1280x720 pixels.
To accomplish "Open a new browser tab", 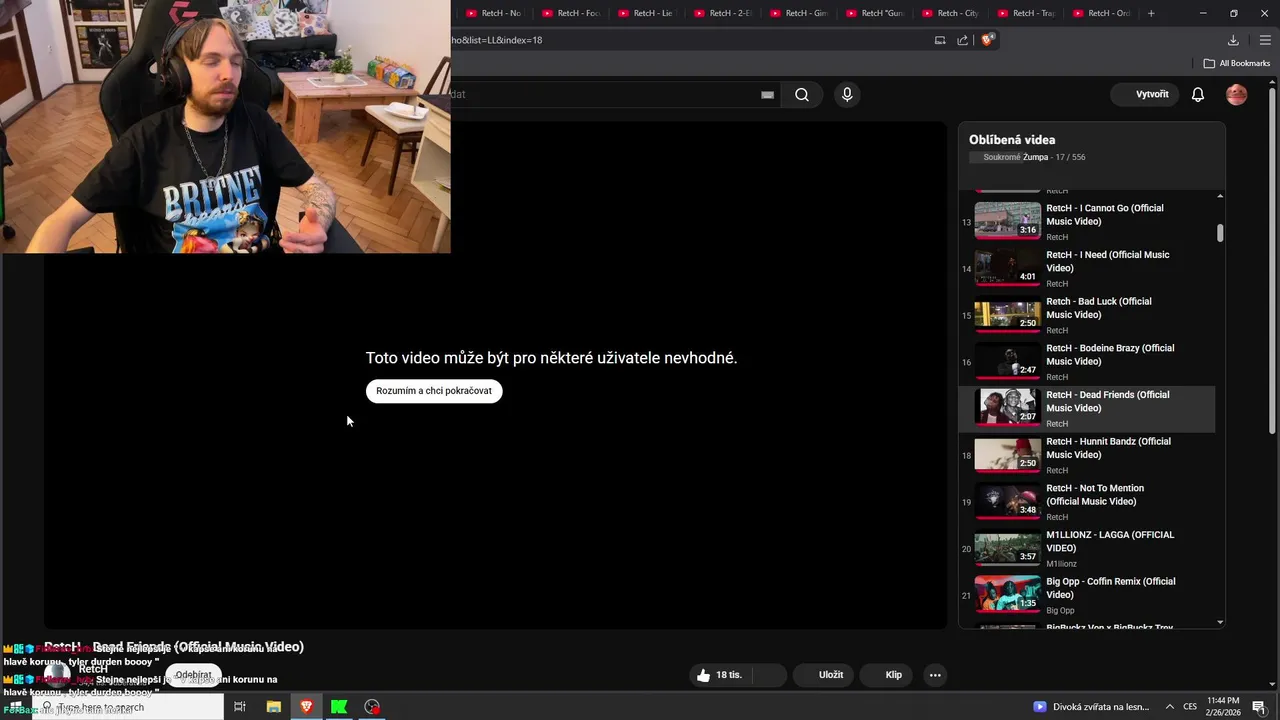I will pos(1151,13).
